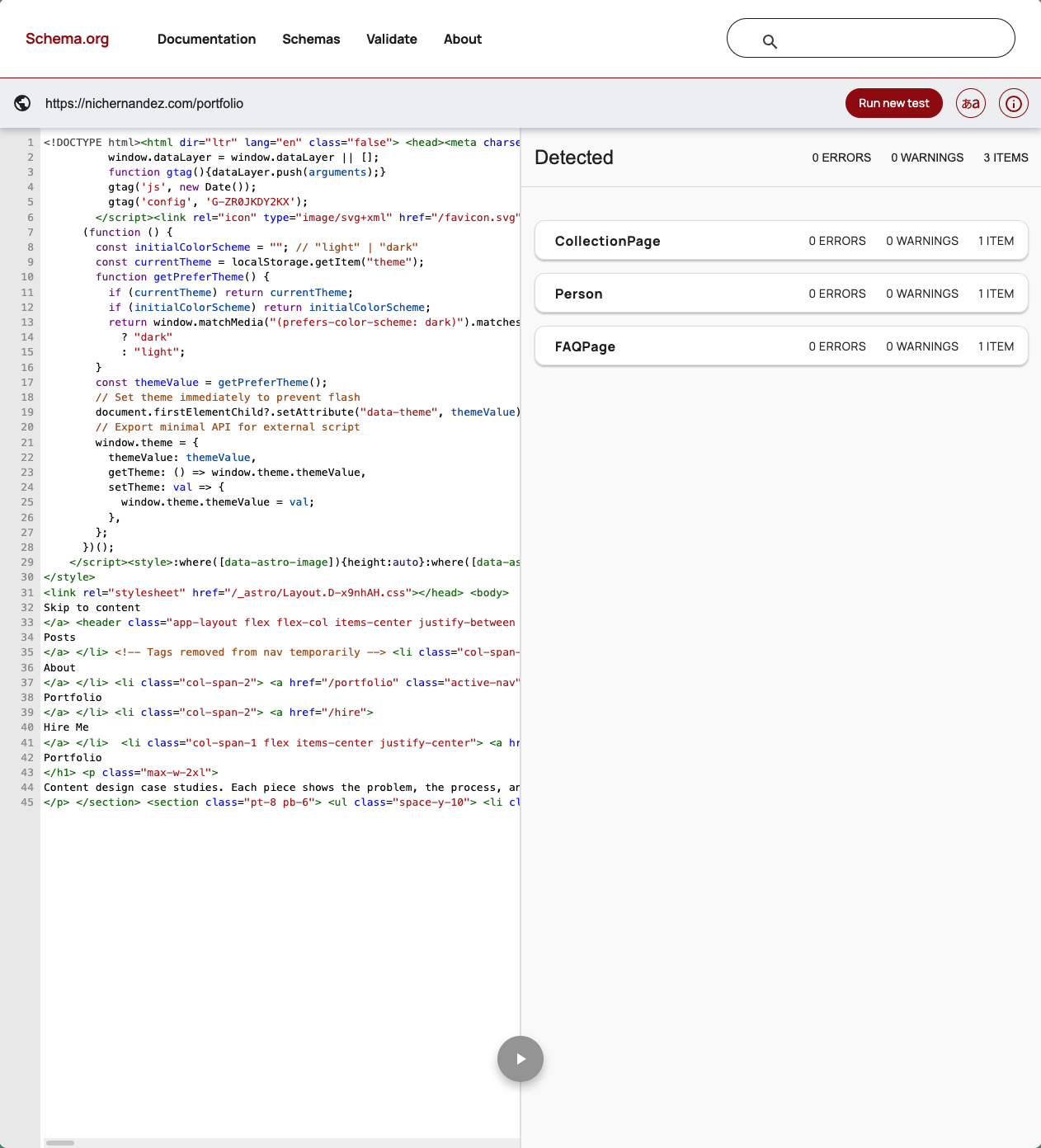Open the info circle icon

point(1014,103)
